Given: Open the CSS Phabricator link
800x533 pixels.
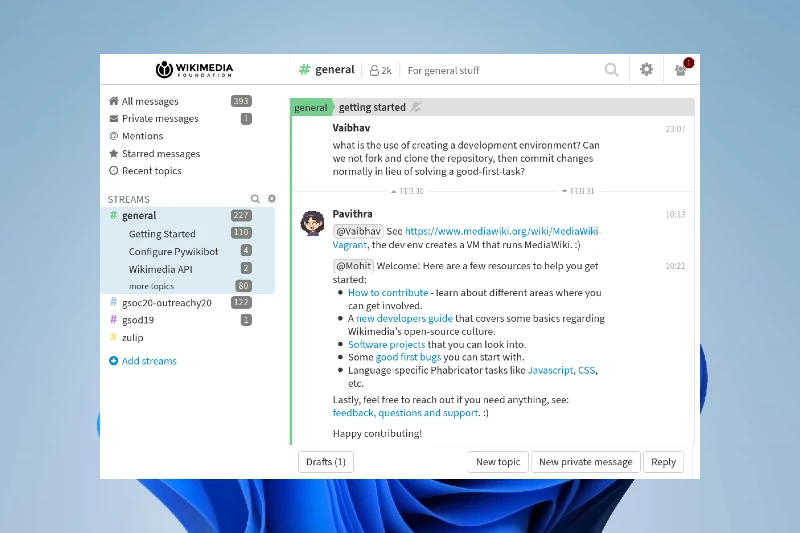Looking at the screenshot, I should tap(586, 370).
